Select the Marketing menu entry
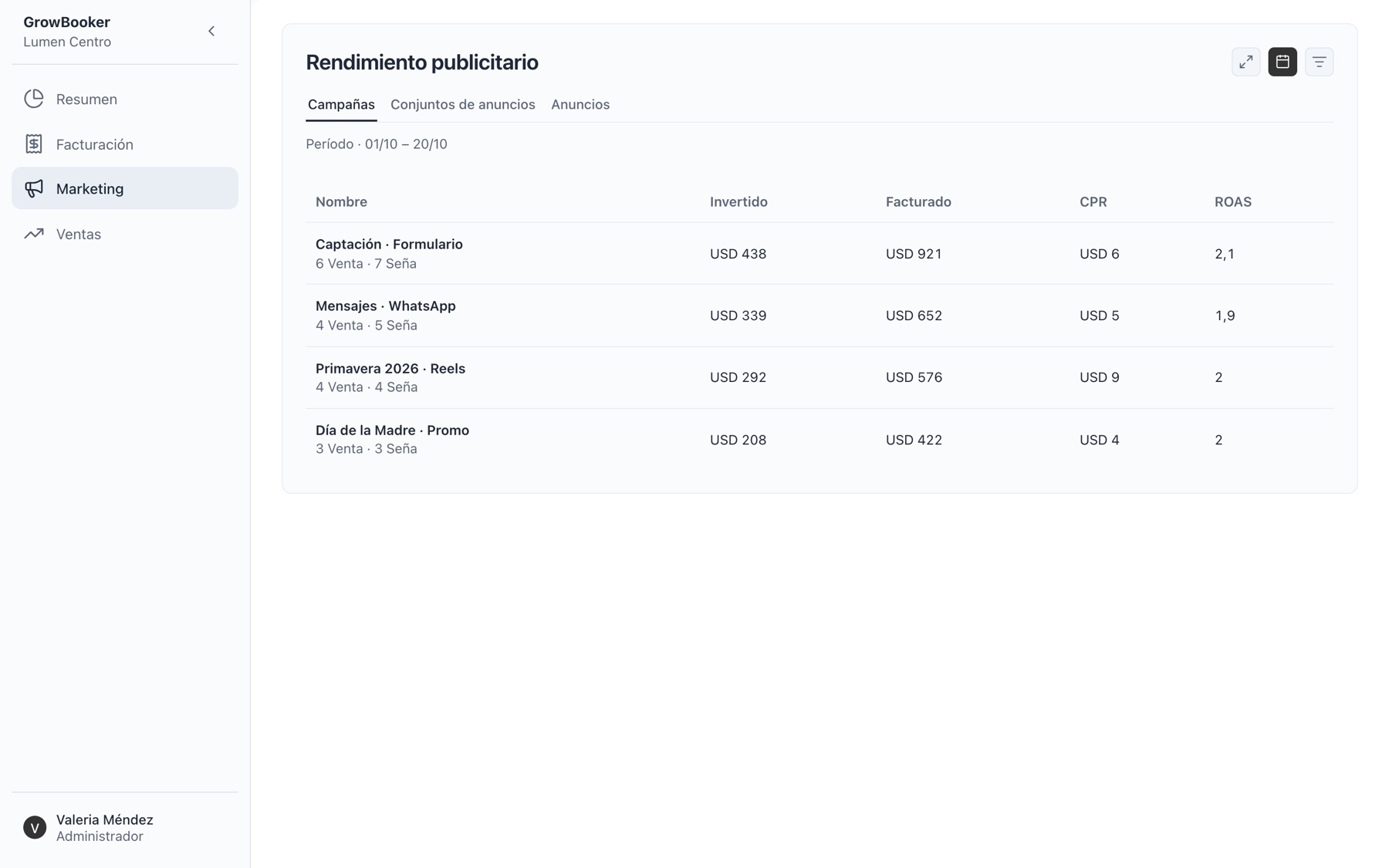1389x868 pixels. coord(125,188)
